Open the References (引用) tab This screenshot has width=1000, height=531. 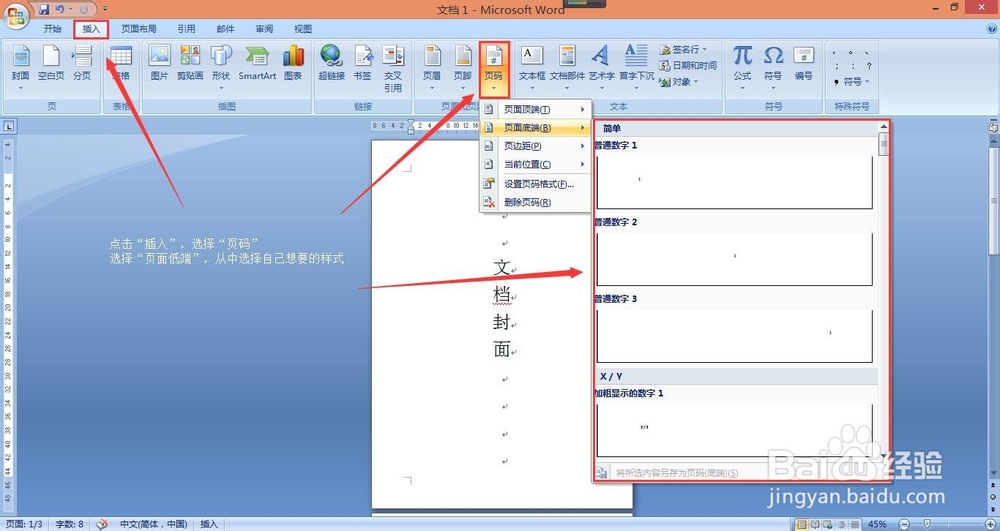coord(186,29)
